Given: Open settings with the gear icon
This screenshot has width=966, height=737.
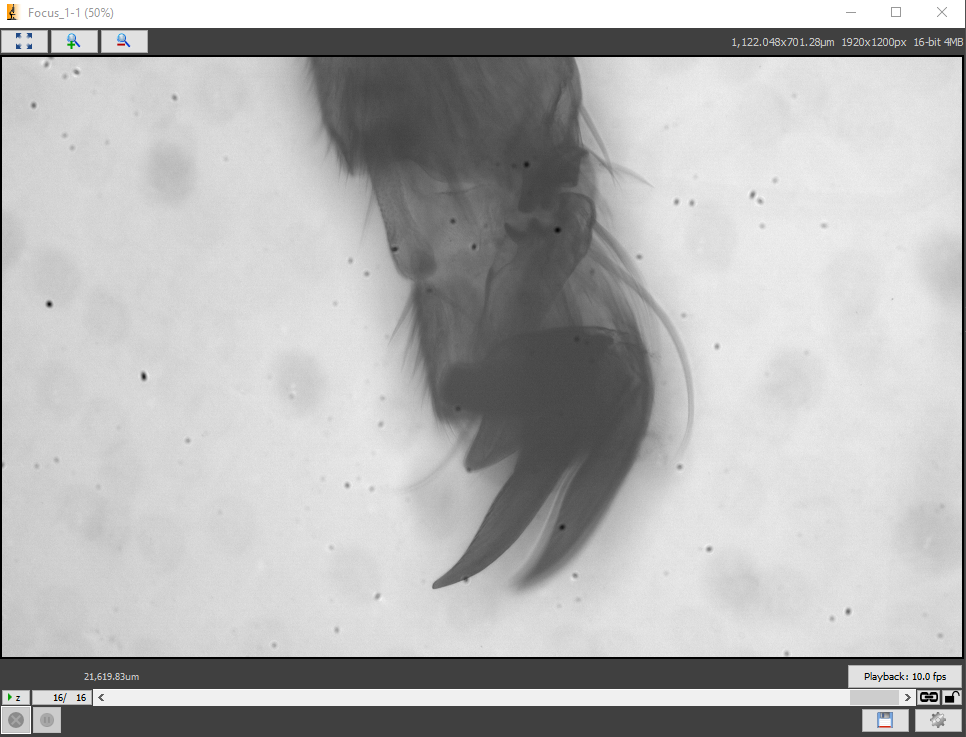Looking at the screenshot, I should pos(938,720).
